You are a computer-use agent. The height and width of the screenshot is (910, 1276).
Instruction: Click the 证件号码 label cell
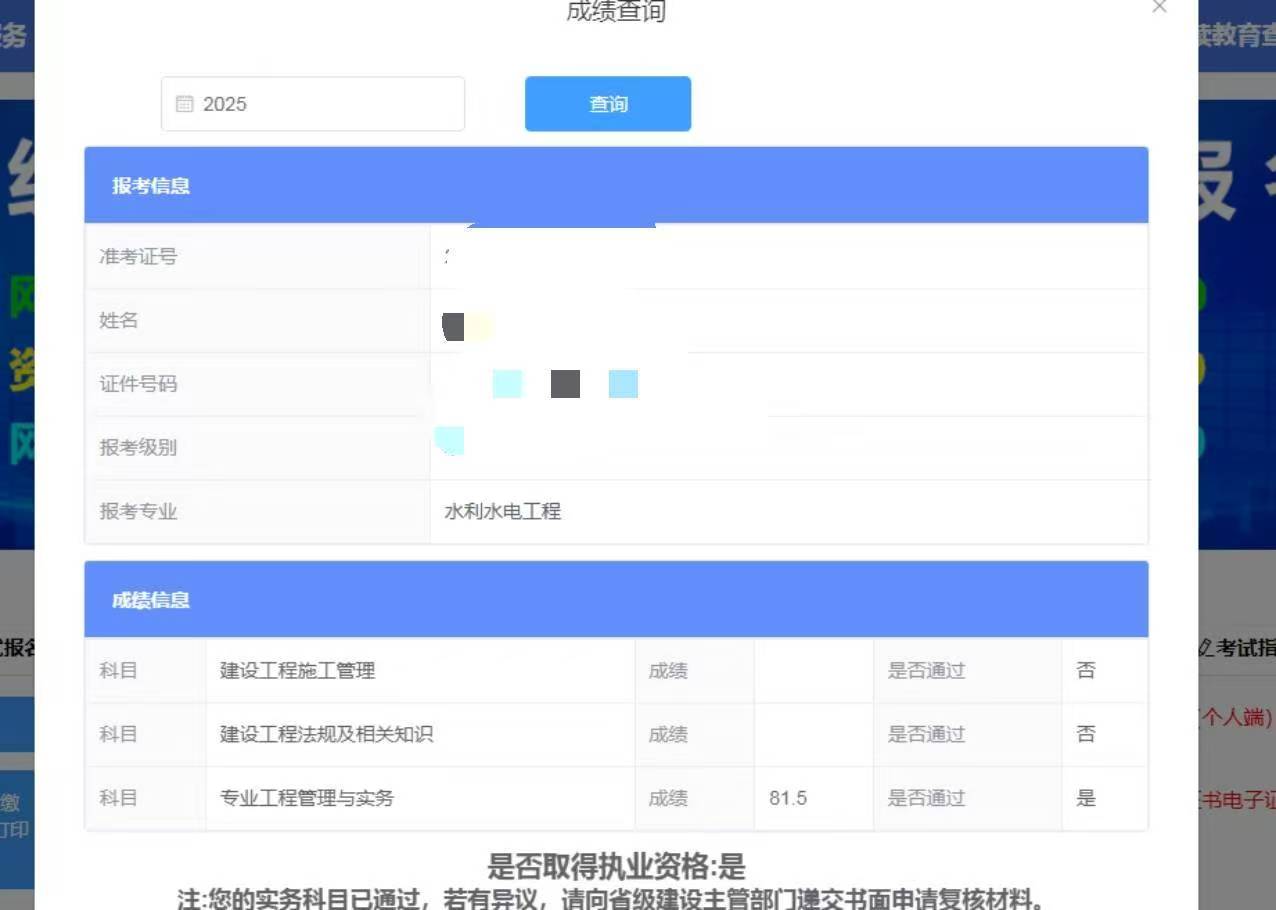[258, 384]
